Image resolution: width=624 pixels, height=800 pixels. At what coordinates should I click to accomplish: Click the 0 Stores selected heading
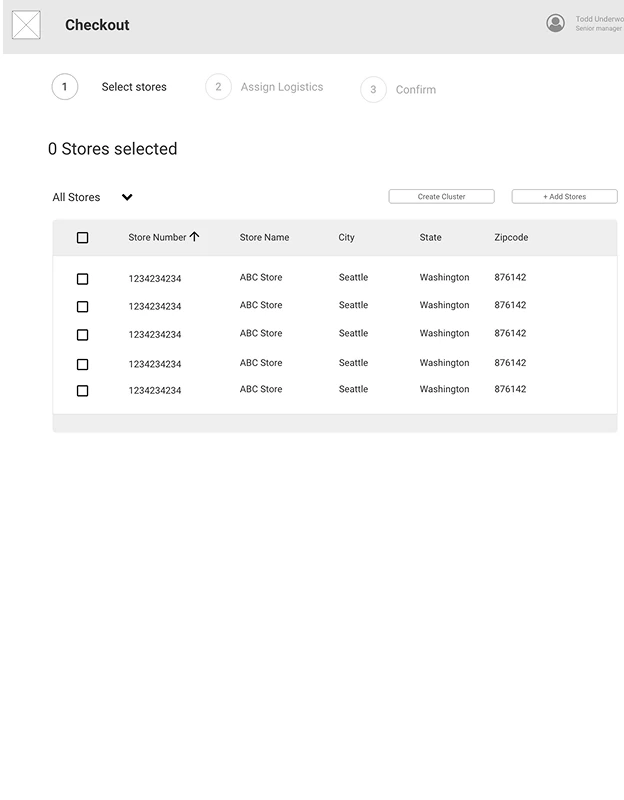[113, 149]
